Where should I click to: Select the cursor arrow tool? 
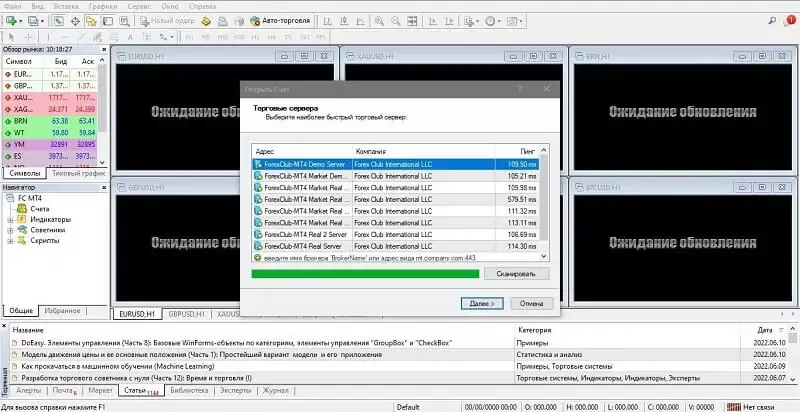11,37
